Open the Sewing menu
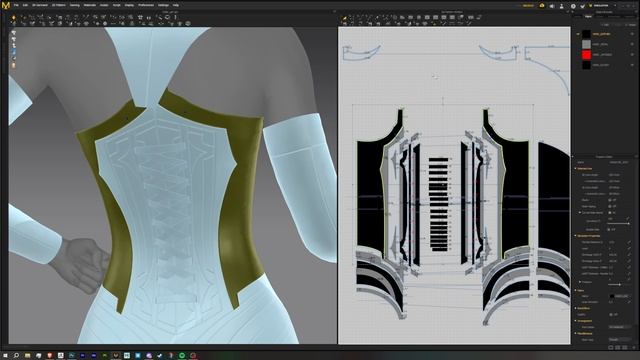Viewport: 640px width, 360px height. [74, 5]
